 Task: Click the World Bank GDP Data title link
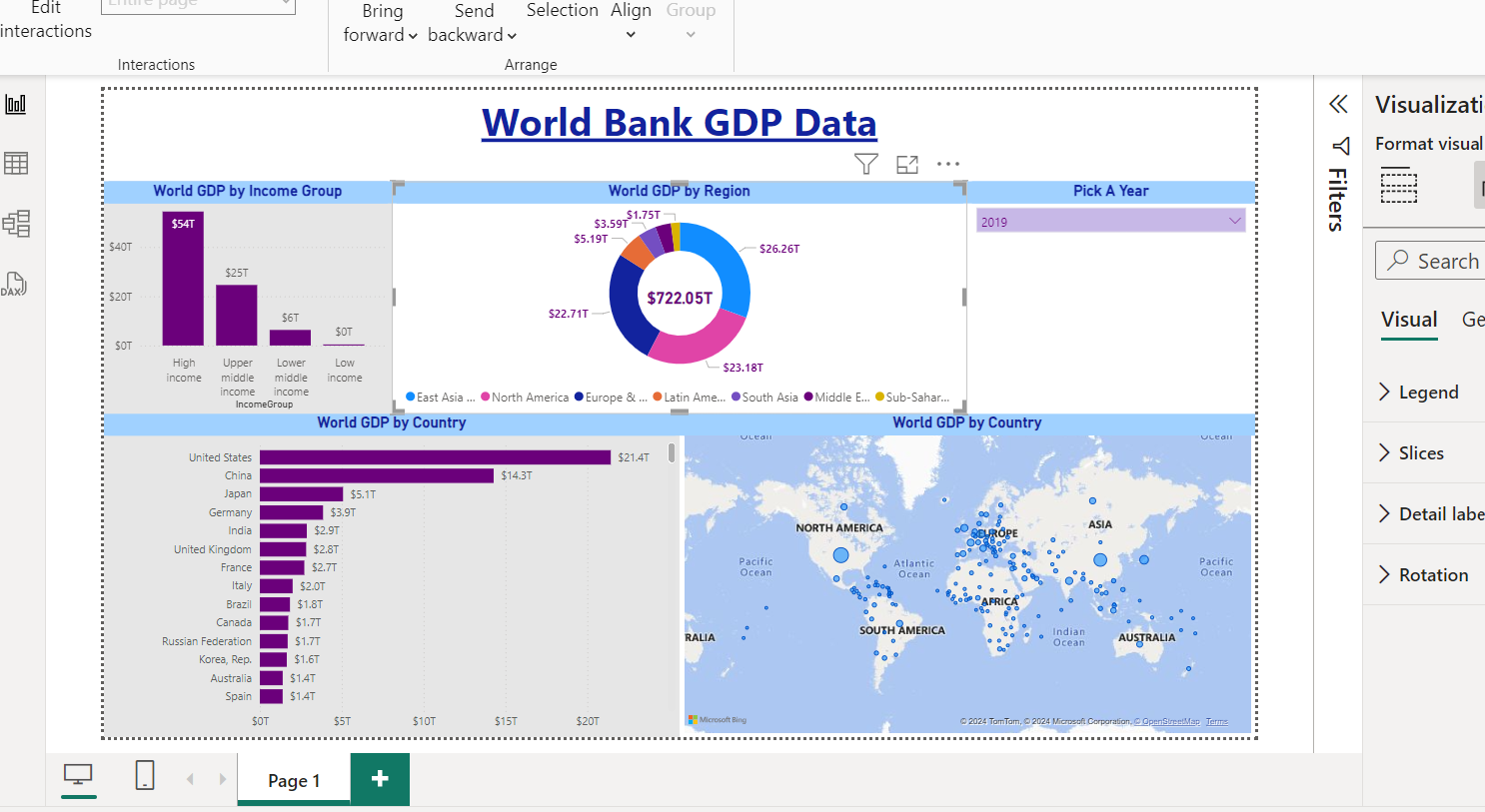(x=680, y=123)
